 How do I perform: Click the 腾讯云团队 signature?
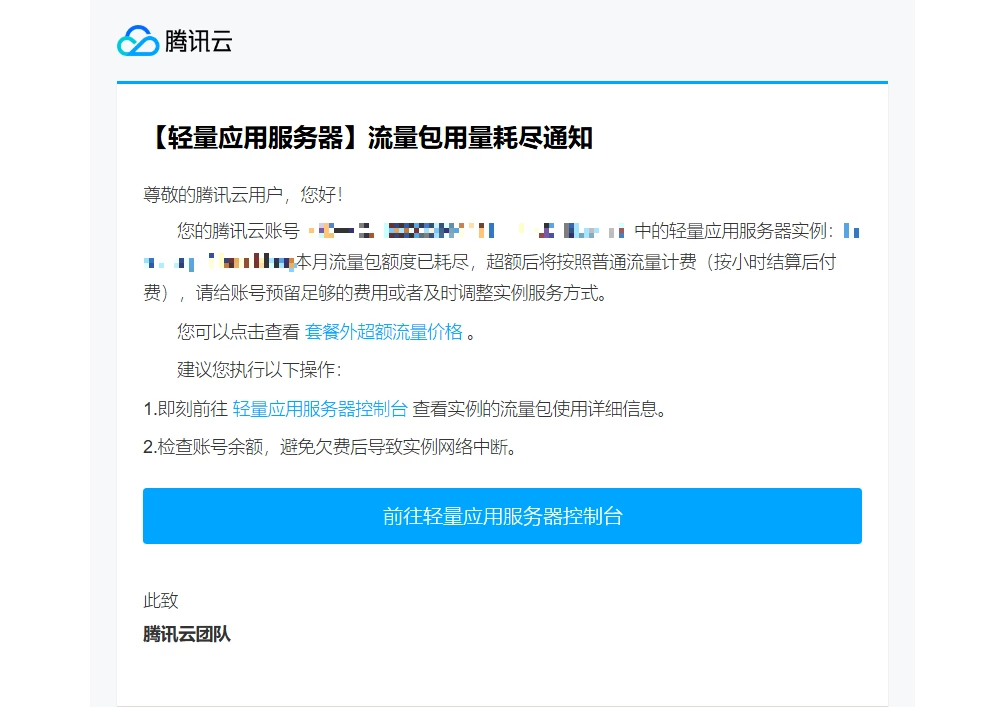[x=187, y=634]
